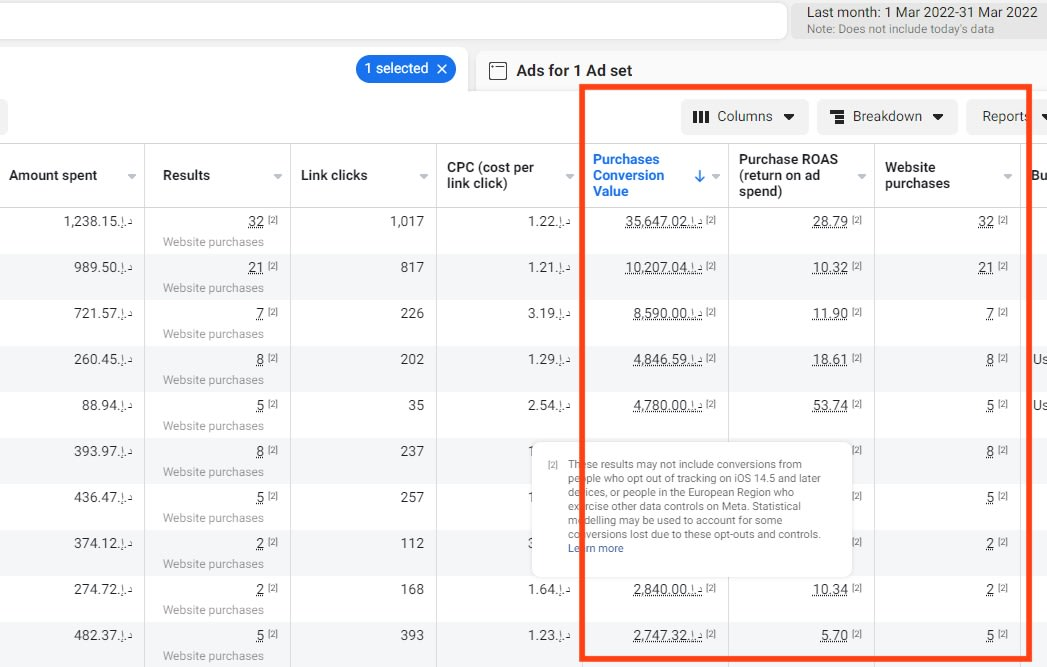Viewport: 1047px width, 667px height.
Task: Click ROAS value 10.32
Action: click(830, 268)
